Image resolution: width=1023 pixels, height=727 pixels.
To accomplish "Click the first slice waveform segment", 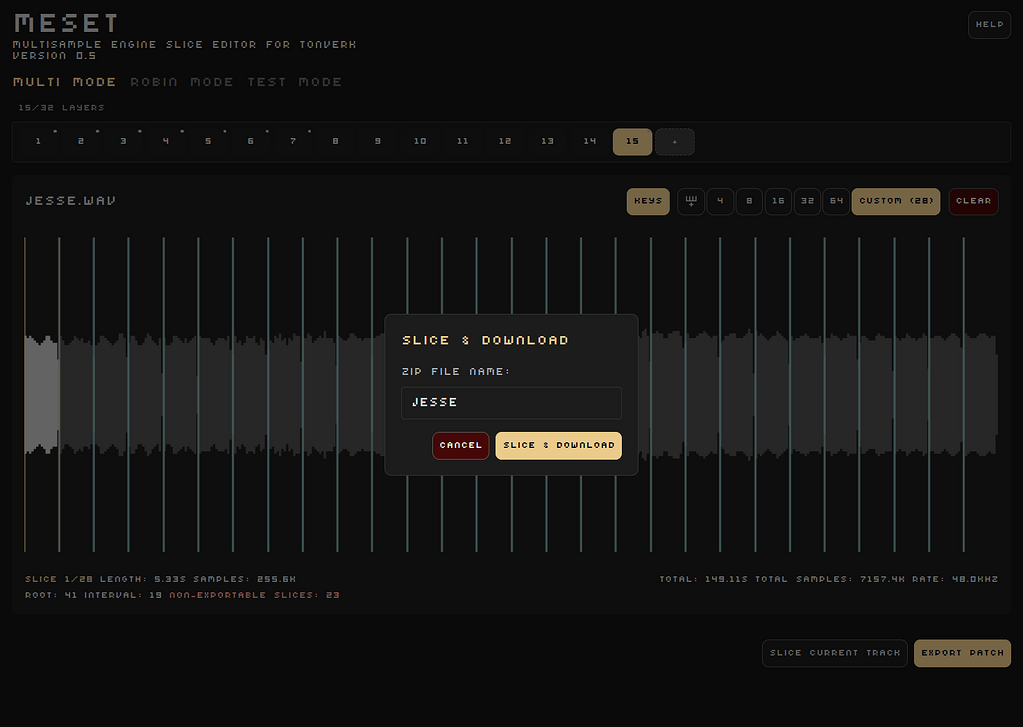I will (x=42, y=395).
